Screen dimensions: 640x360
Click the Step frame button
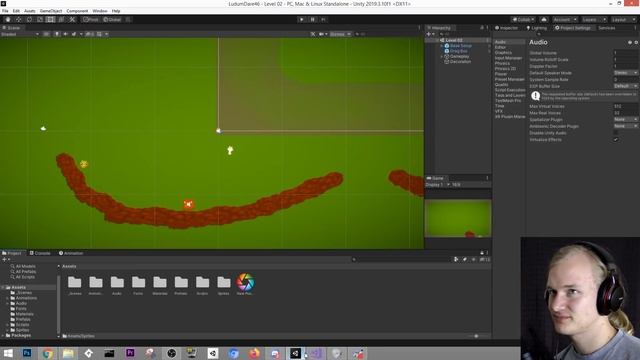(323, 20)
